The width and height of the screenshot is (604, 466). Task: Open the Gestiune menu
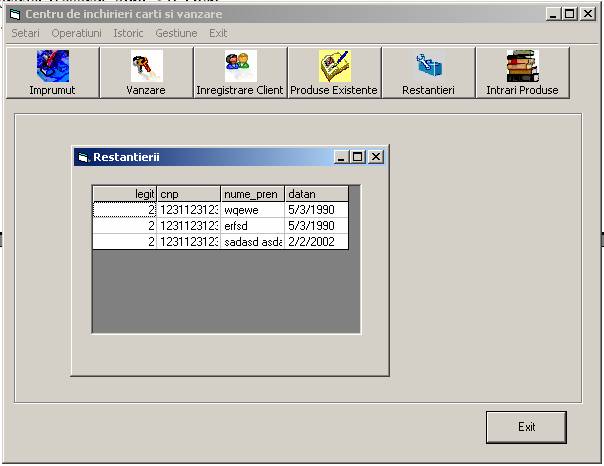176,33
